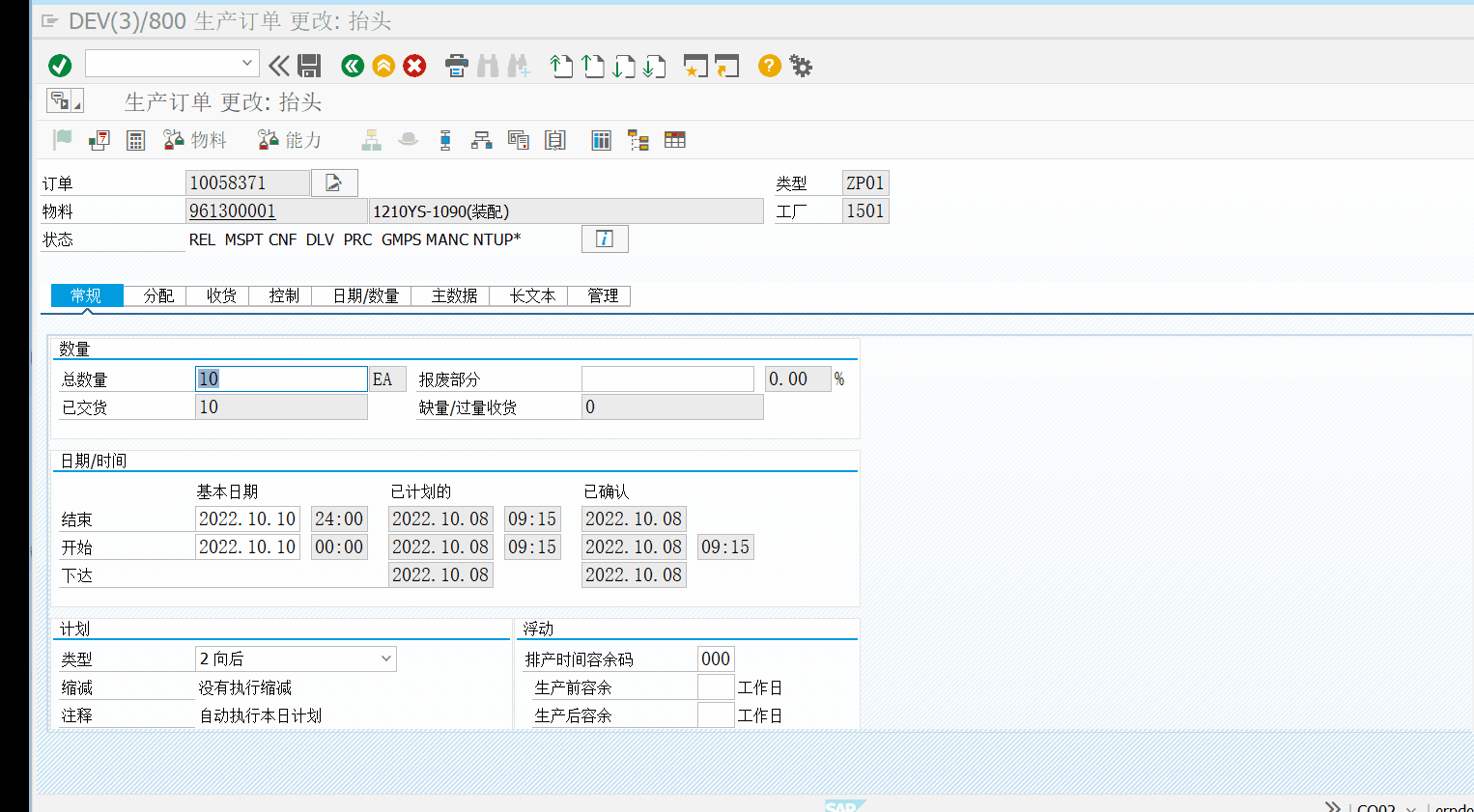Click the Back navigation arrow icon
The height and width of the screenshot is (812, 1474).
click(351, 66)
